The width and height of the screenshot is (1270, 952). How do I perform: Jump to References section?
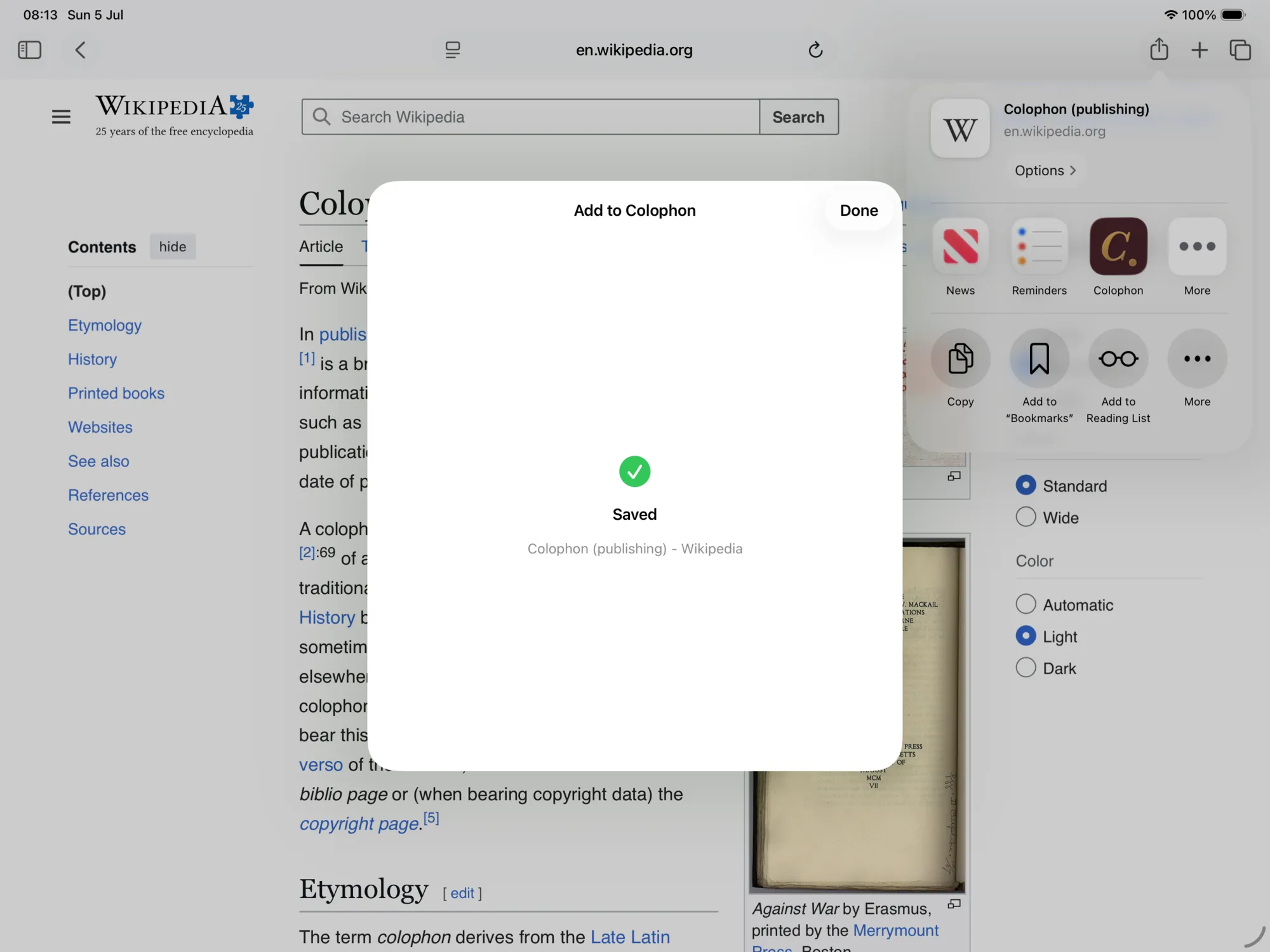(x=108, y=495)
